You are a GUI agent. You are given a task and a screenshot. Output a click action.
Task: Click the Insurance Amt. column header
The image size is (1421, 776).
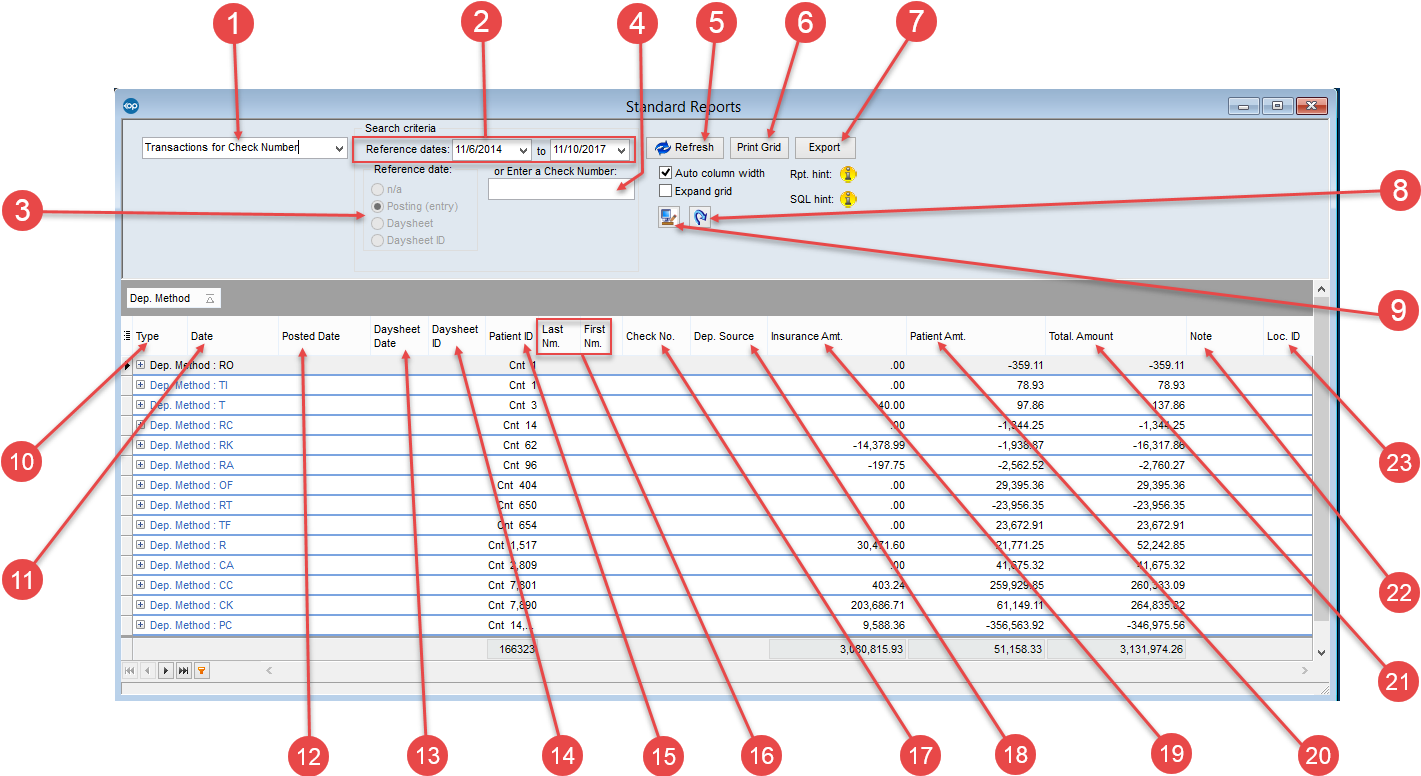[x=837, y=336]
